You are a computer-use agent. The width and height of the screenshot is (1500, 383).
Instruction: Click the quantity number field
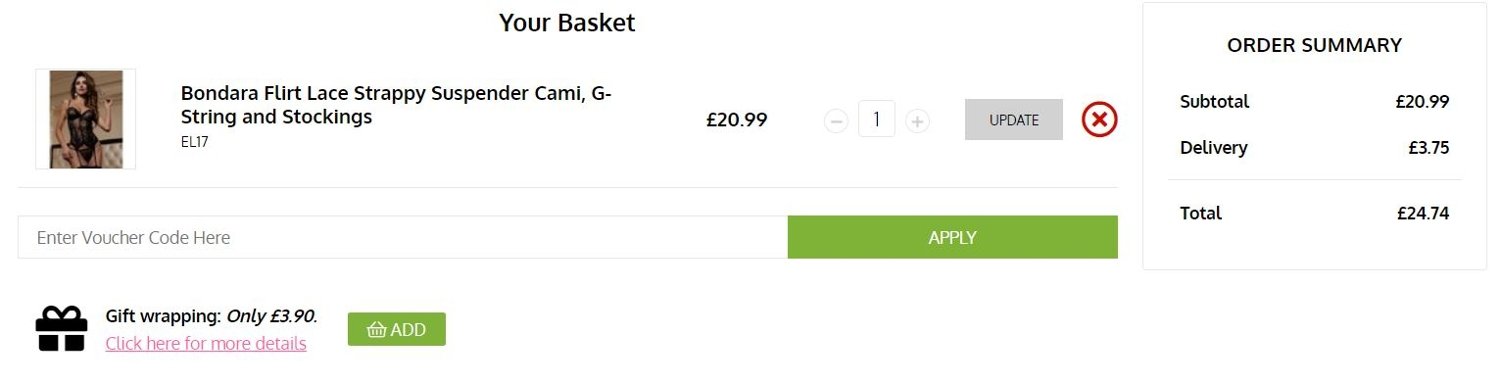click(x=876, y=120)
